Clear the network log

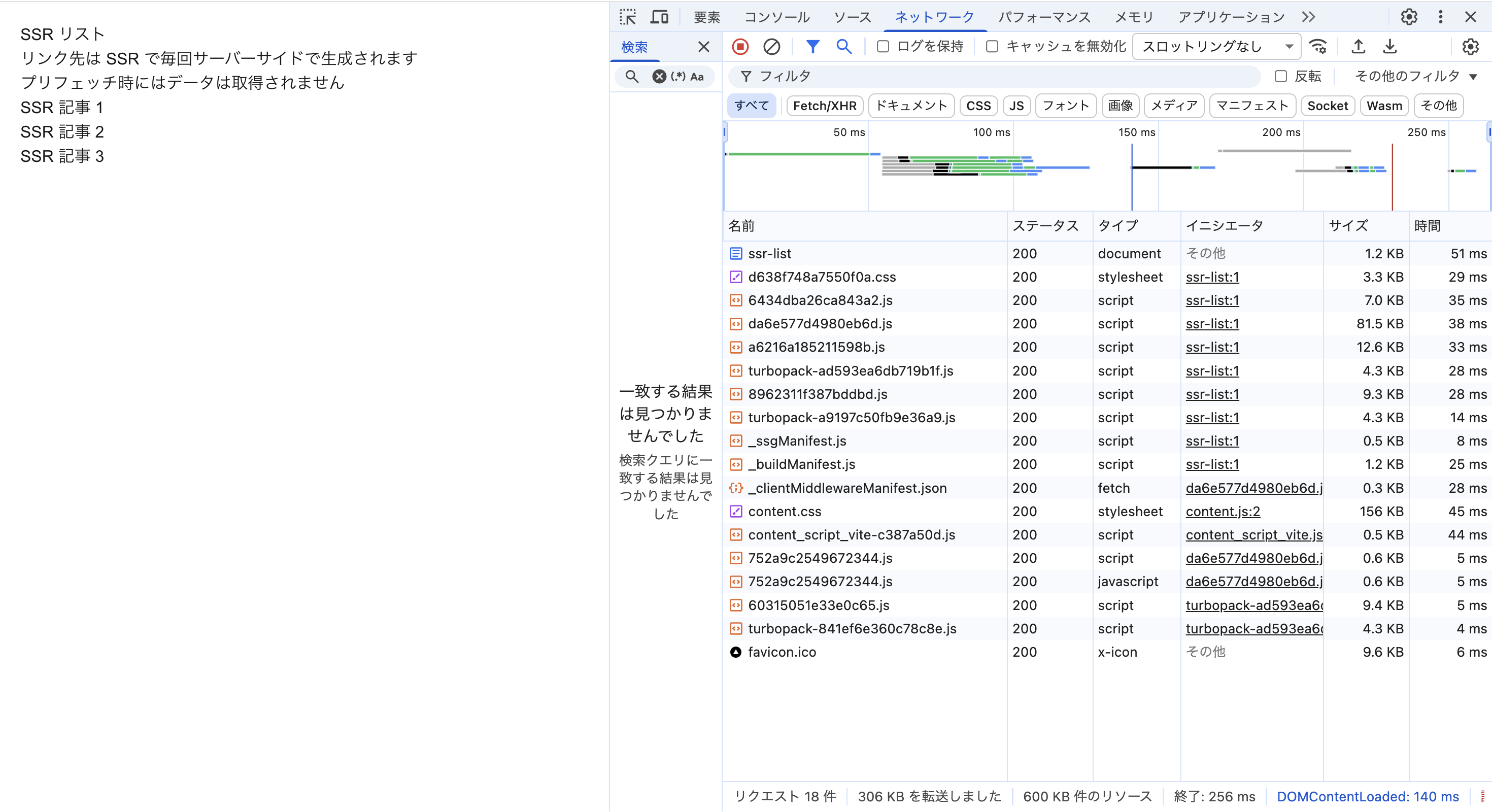pyautogui.click(x=771, y=46)
